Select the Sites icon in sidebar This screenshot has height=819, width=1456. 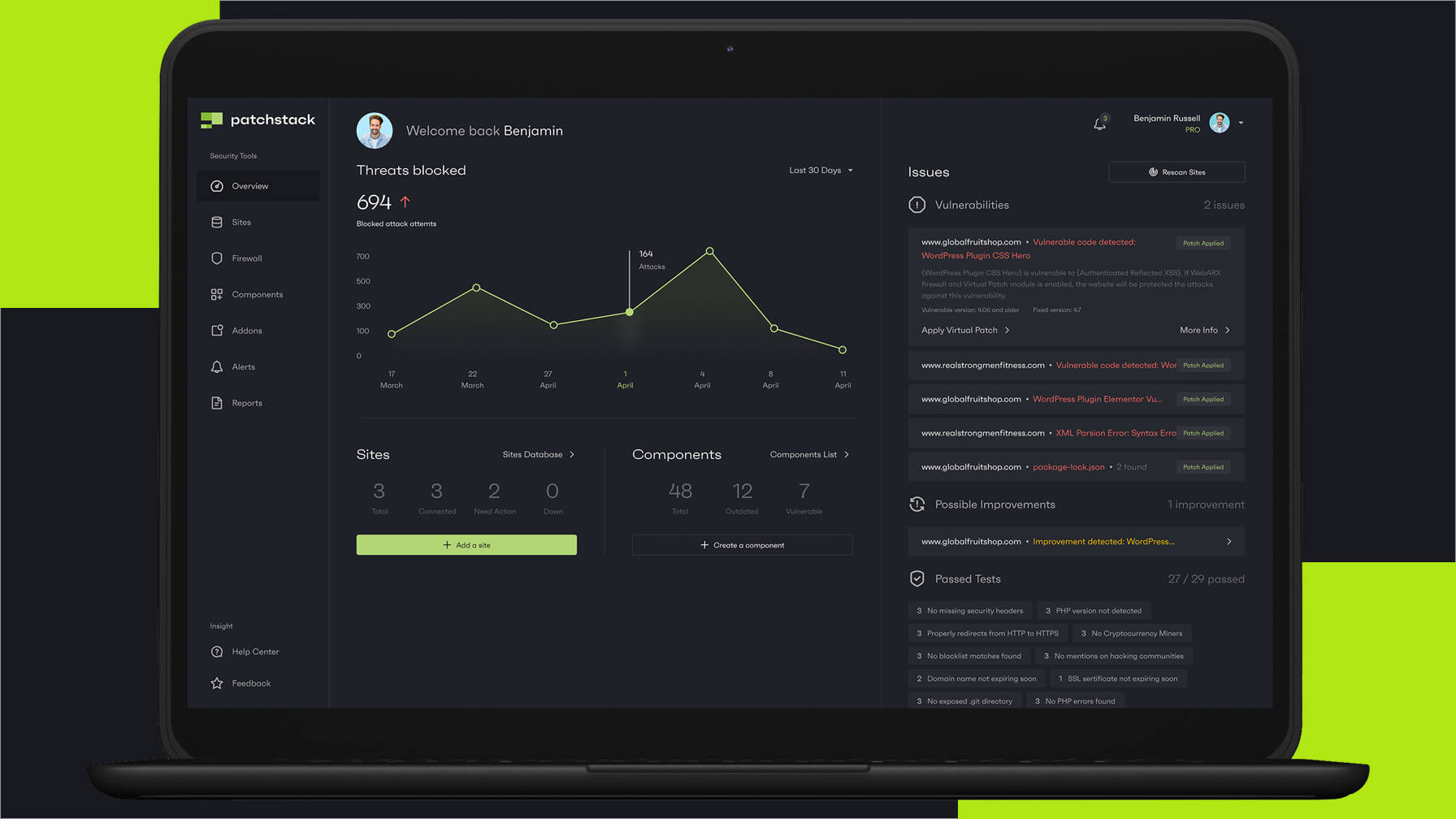[216, 222]
